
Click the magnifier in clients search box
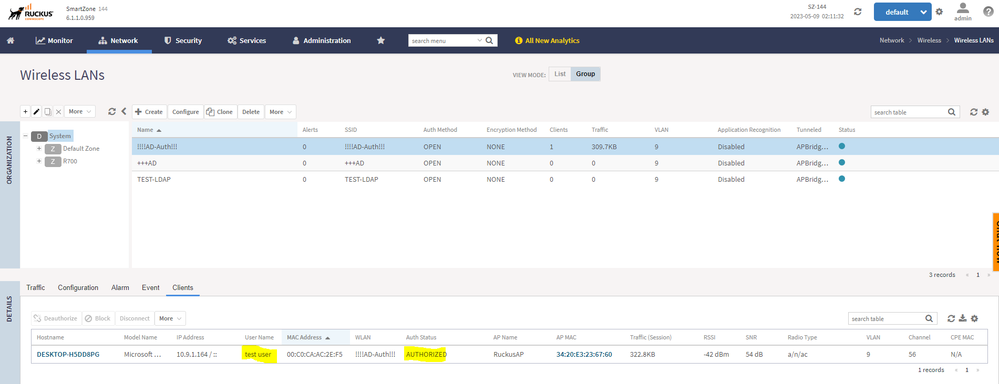tap(930, 318)
